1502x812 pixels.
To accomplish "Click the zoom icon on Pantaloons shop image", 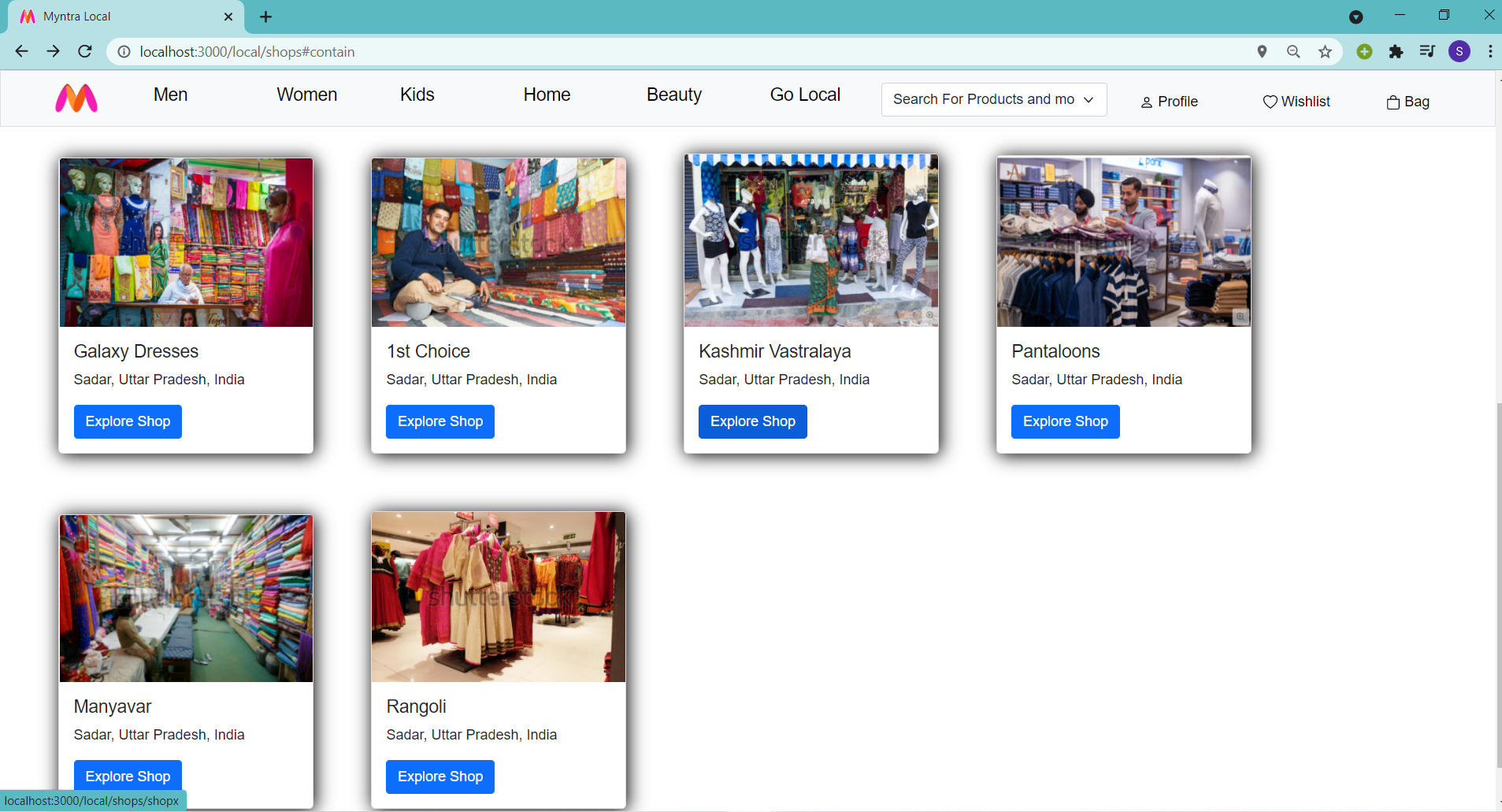I will tap(1239, 317).
